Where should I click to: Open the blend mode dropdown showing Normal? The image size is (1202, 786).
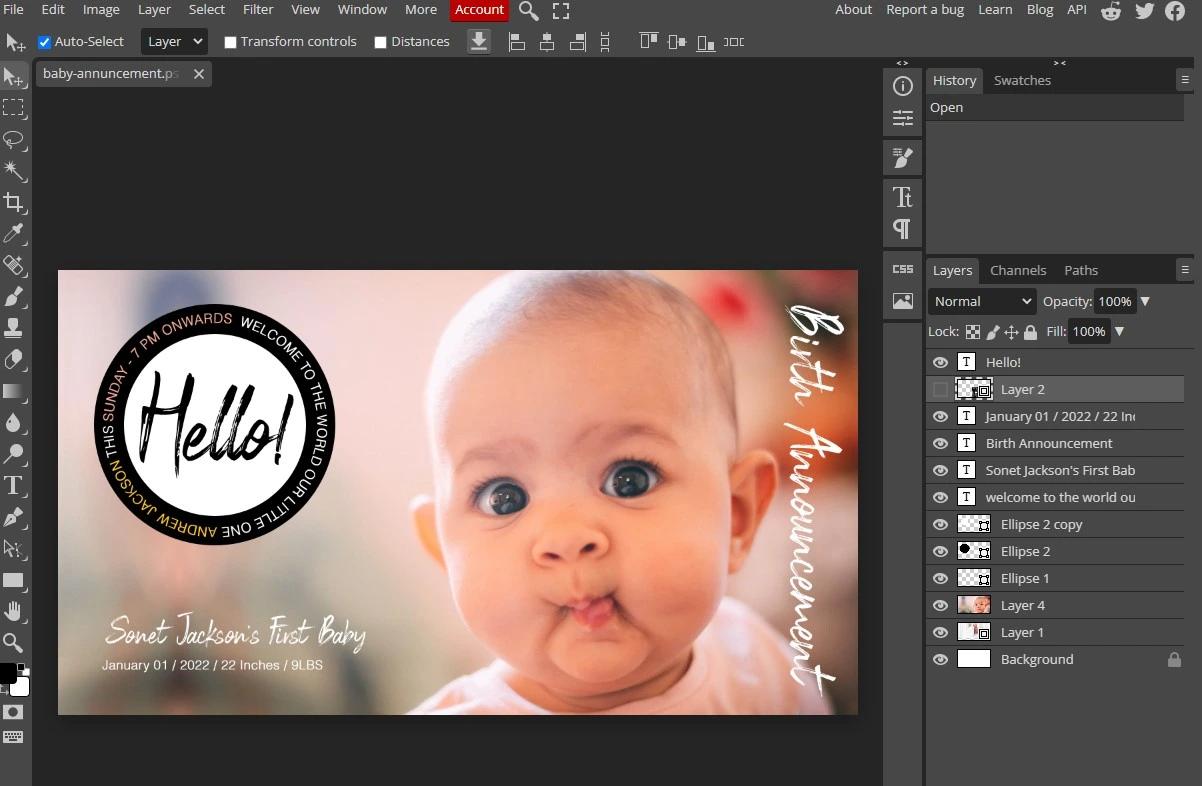click(981, 301)
